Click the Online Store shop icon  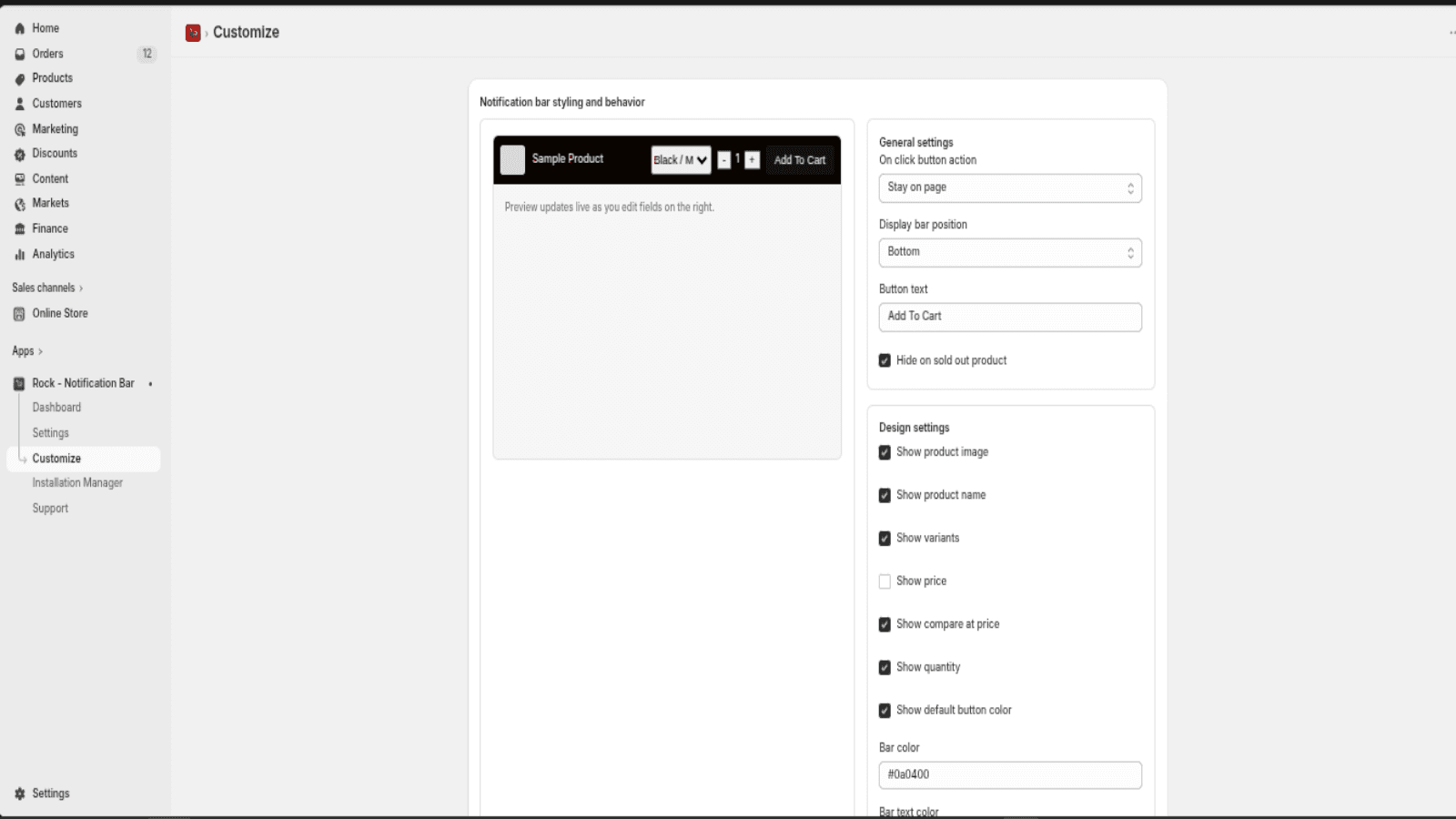[20, 314]
